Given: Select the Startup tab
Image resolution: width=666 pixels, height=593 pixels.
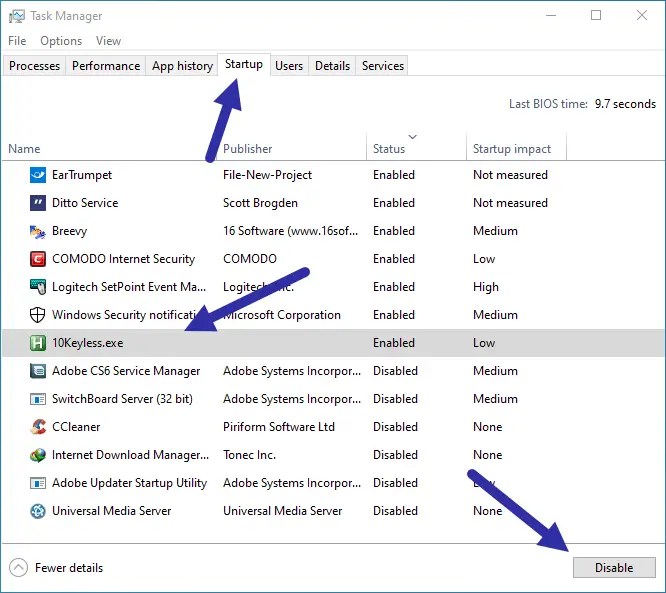Looking at the screenshot, I should (x=244, y=65).
